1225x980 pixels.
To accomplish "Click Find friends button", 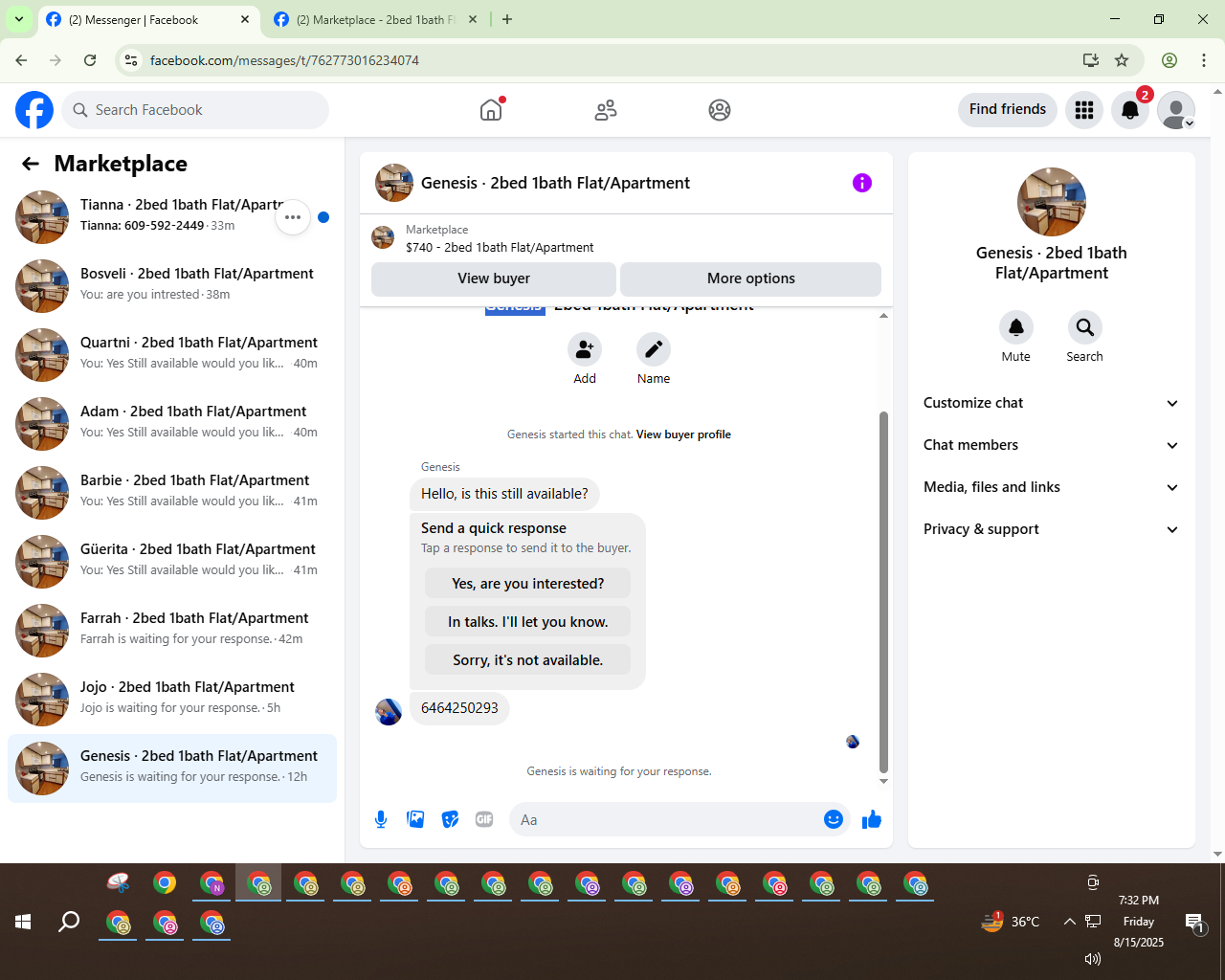I will click(1008, 109).
